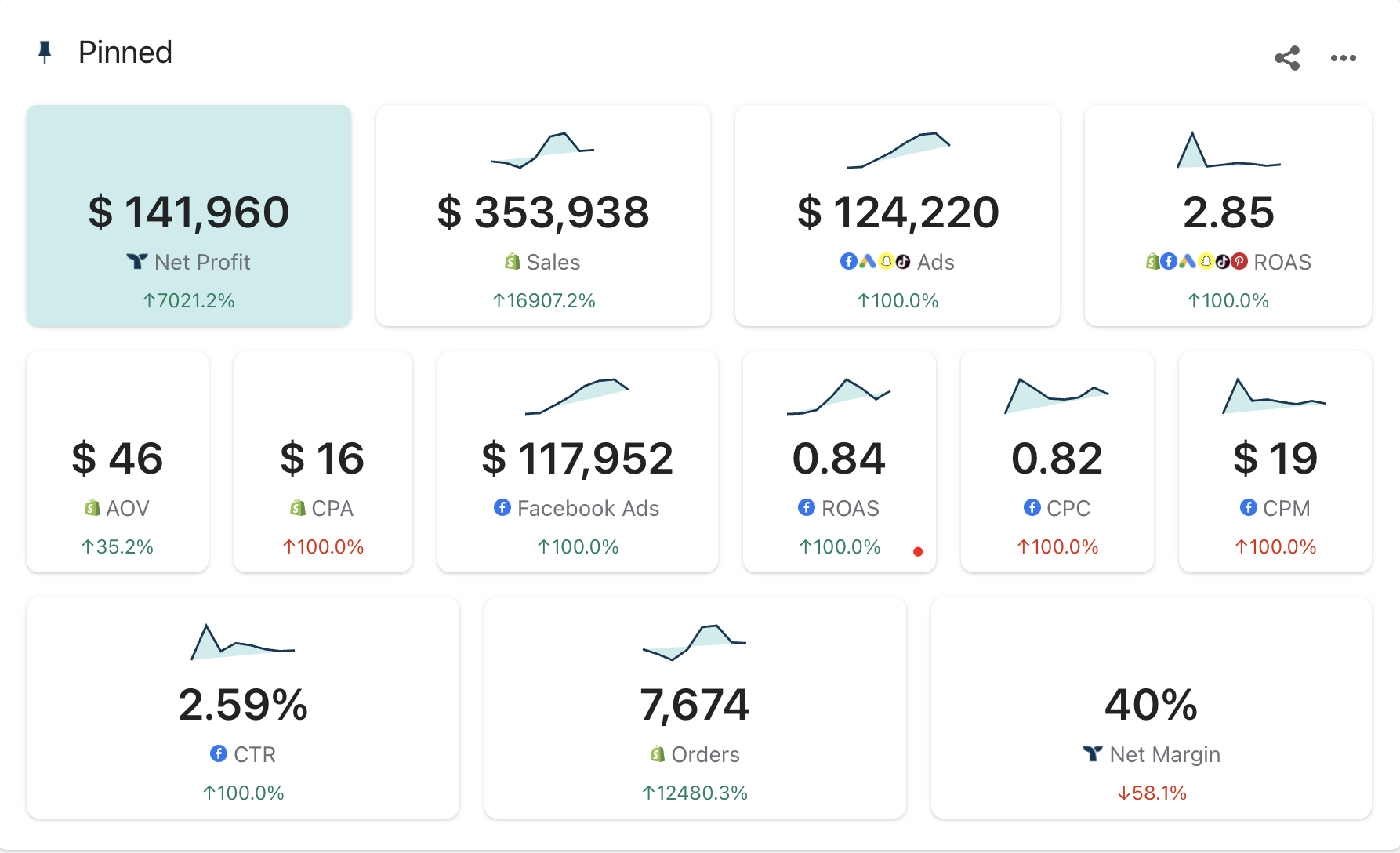1400x853 pixels.
Task: Click the share icon in Pinned header
Action: point(1287,58)
